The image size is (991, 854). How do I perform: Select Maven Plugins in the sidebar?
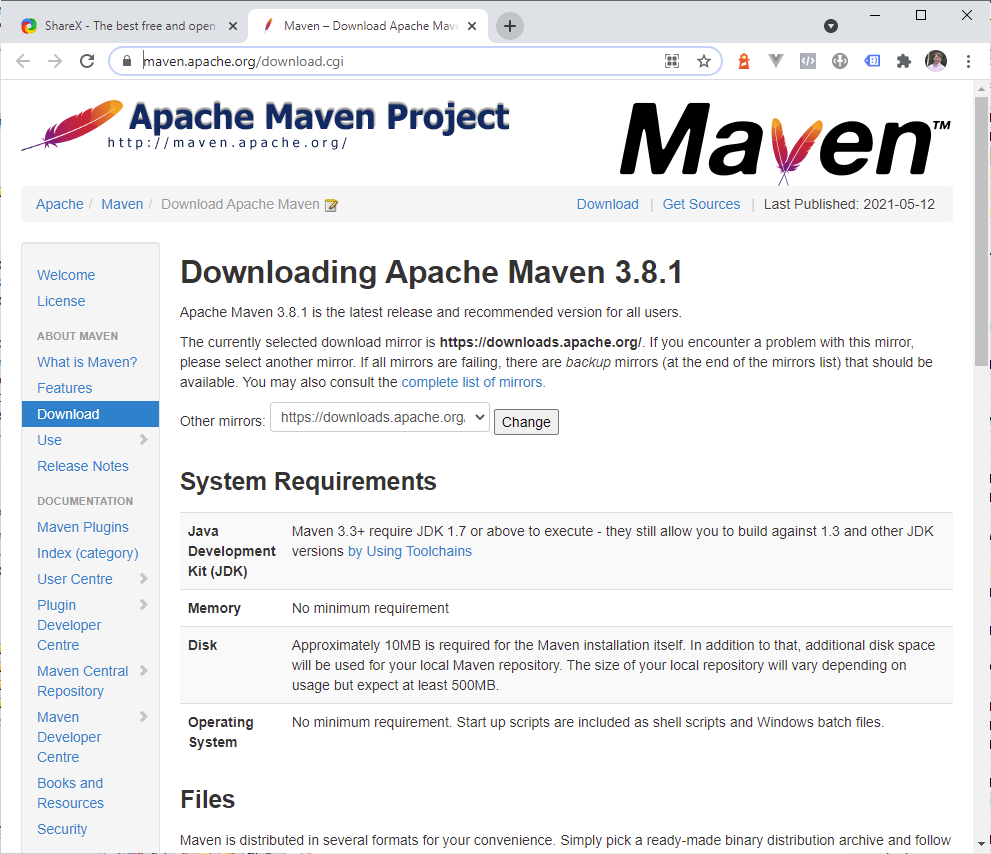pos(83,527)
